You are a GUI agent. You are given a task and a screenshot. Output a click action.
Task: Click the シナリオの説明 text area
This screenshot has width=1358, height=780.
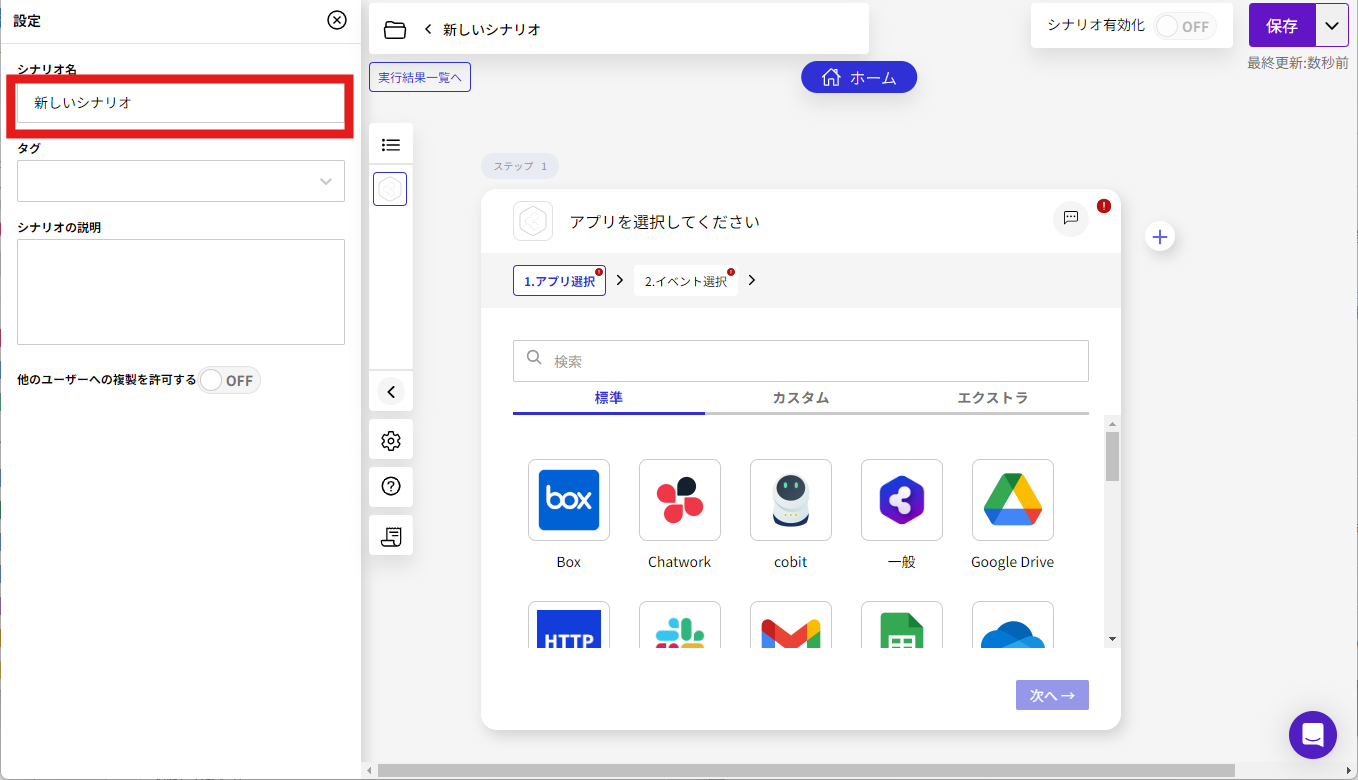click(x=181, y=292)
